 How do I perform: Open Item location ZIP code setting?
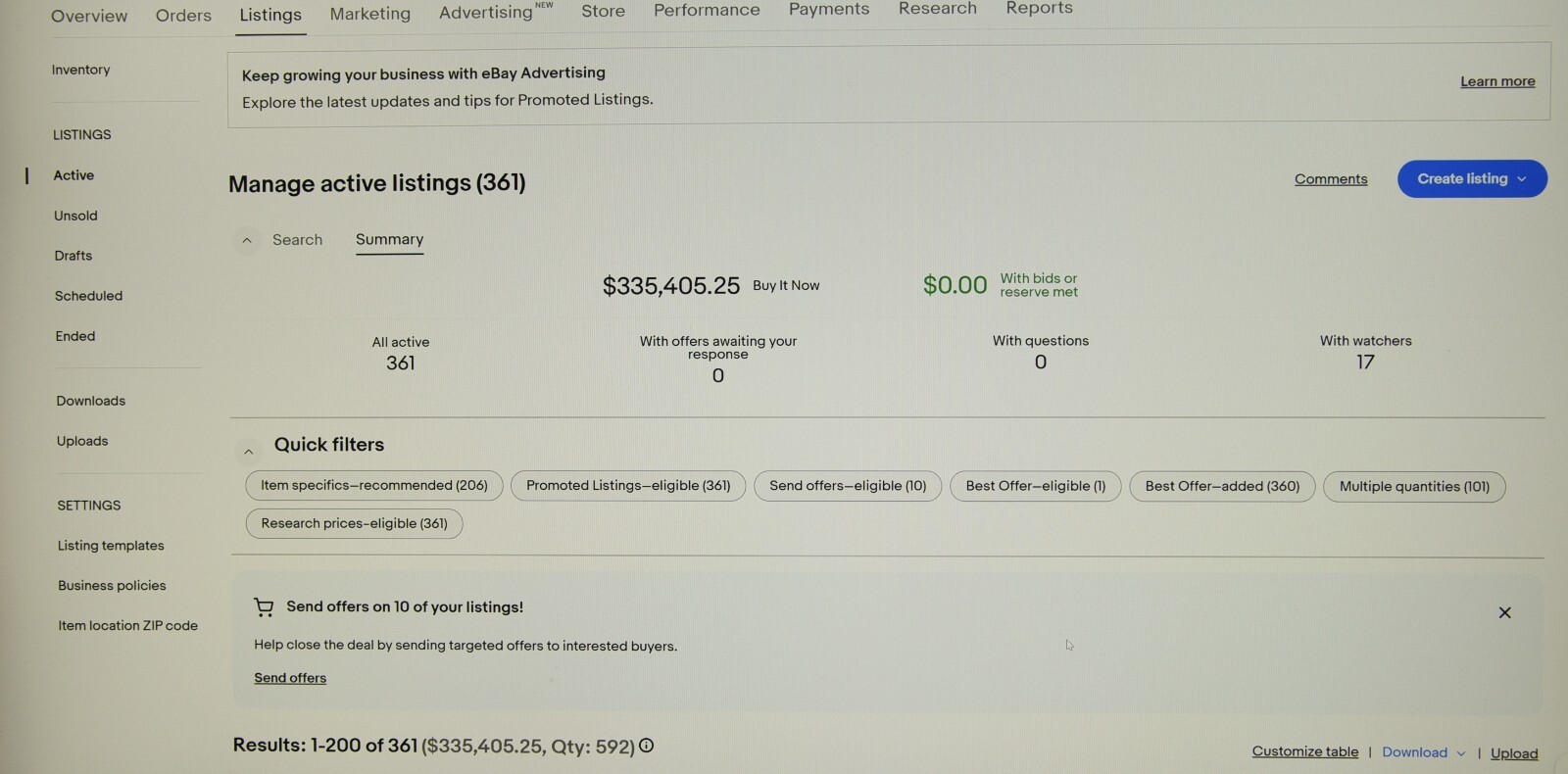(x=127, y=626)
